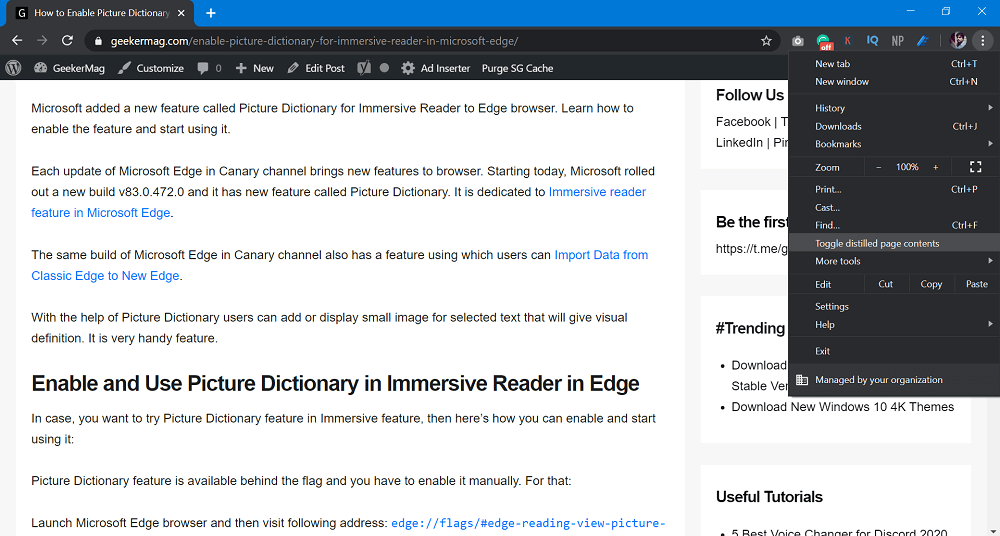Bookmark this page with the star icon
The width and height of the screenshot is (1000, 536).
pos(766,41)
